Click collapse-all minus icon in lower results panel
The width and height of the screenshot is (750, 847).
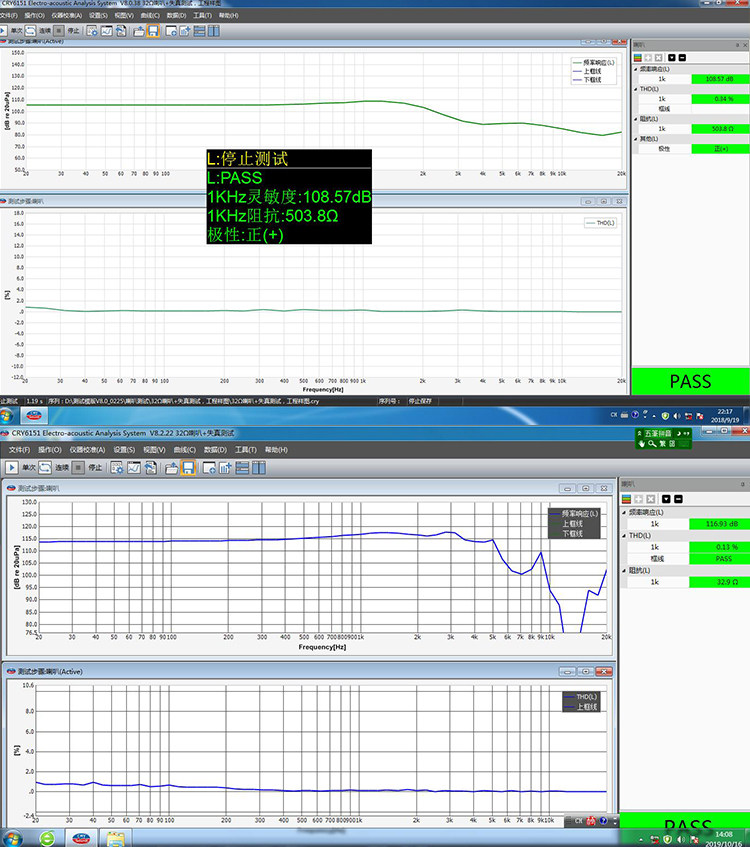pos(678,499)
